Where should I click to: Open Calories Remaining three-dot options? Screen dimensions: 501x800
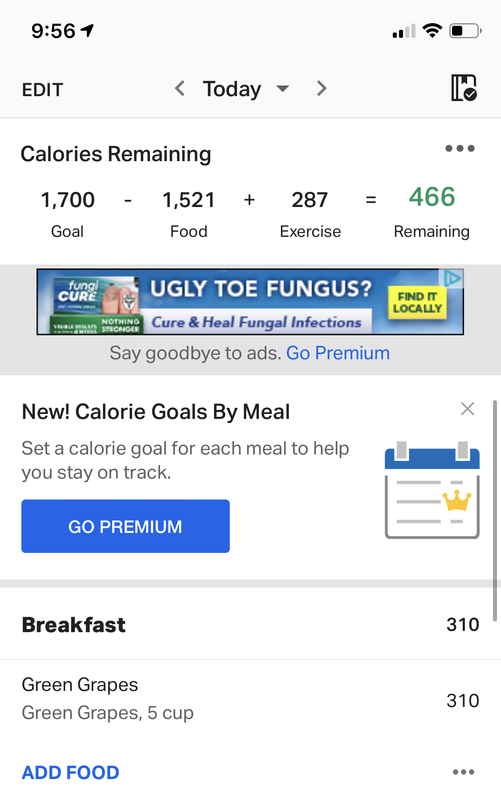[460, 148]
